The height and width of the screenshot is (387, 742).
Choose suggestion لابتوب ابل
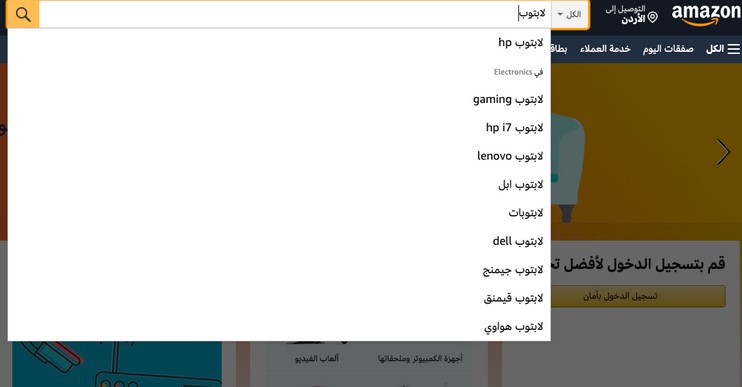[279, 185]
